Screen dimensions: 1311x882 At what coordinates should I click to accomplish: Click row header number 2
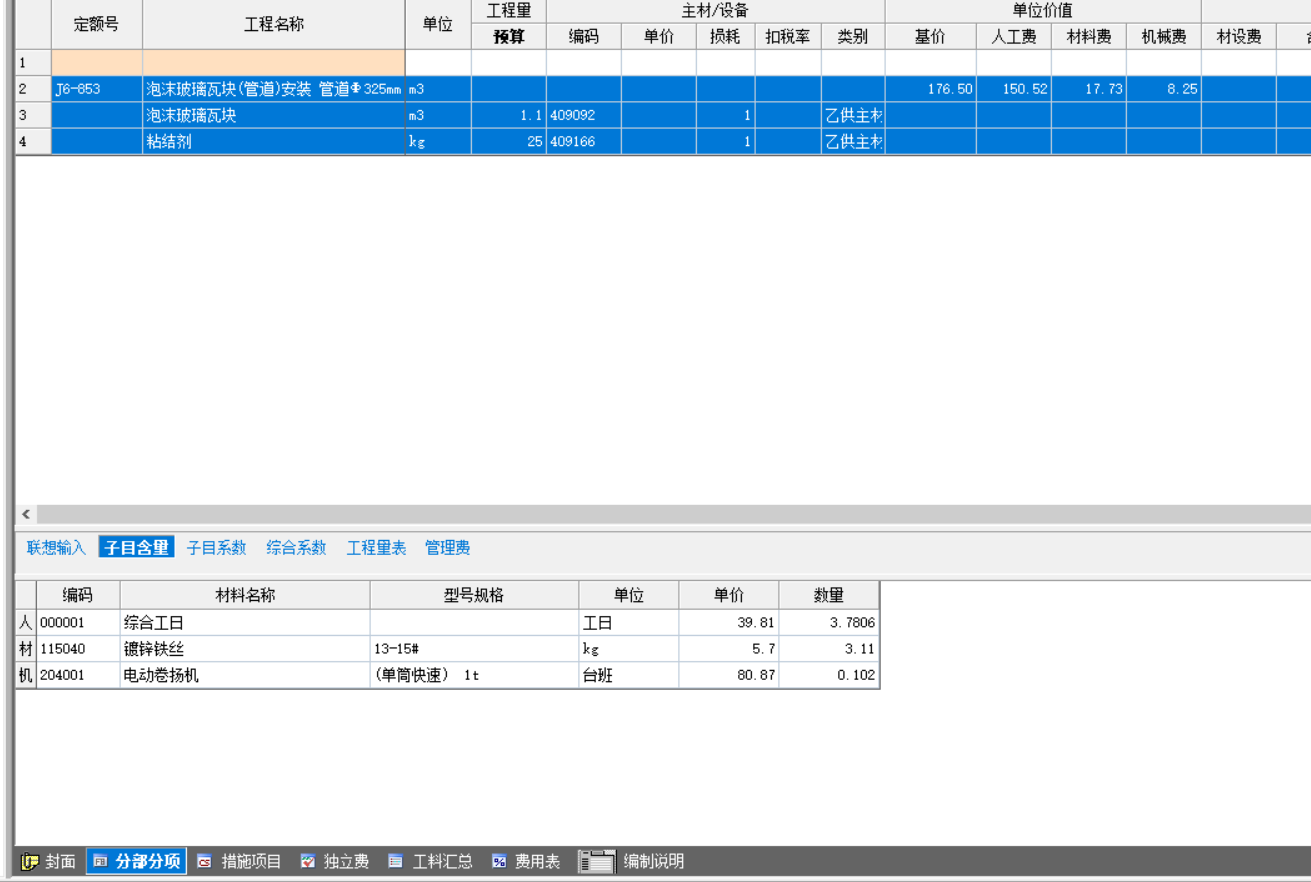tap(33, 89)
